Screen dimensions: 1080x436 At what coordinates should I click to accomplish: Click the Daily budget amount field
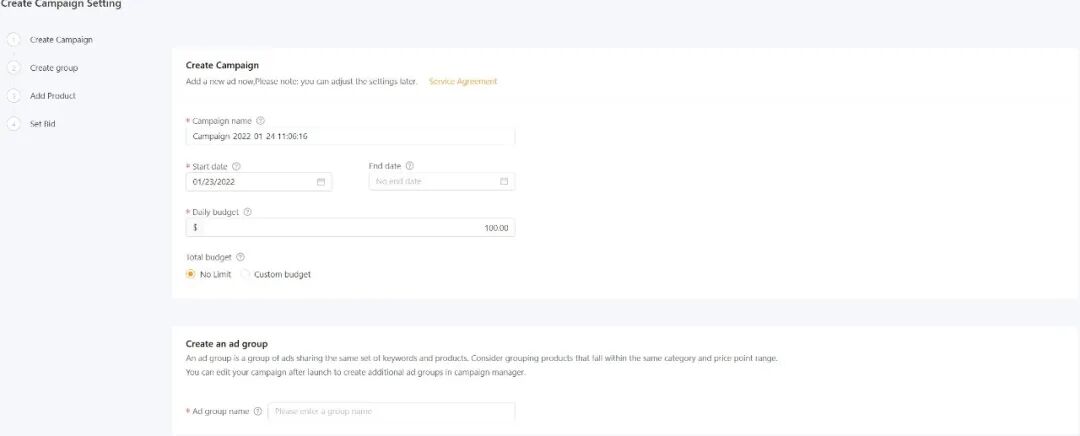350,228
